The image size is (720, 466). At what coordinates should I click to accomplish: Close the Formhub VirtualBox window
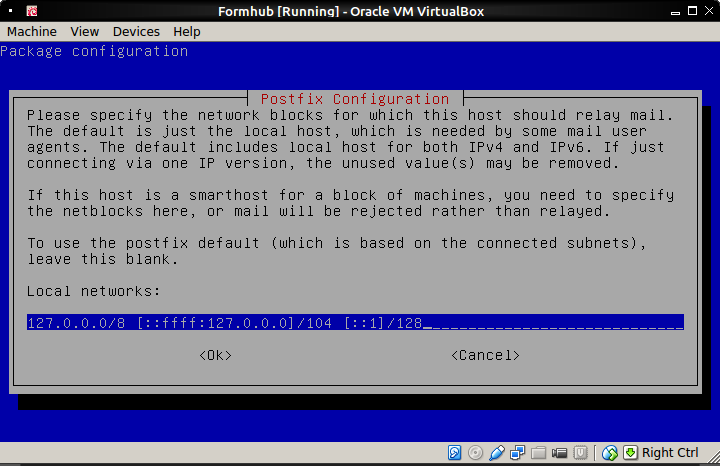pyautogui.click(x=709, y=11)
